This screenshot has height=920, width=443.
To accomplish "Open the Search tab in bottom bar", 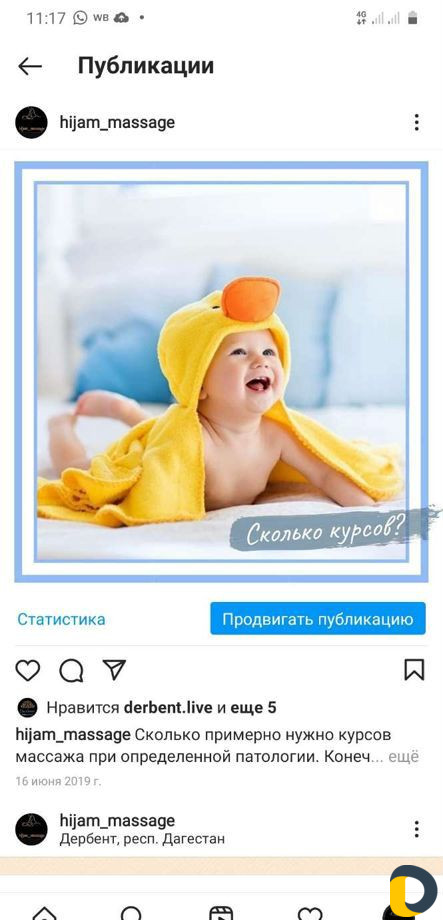I will click(131, 913).
